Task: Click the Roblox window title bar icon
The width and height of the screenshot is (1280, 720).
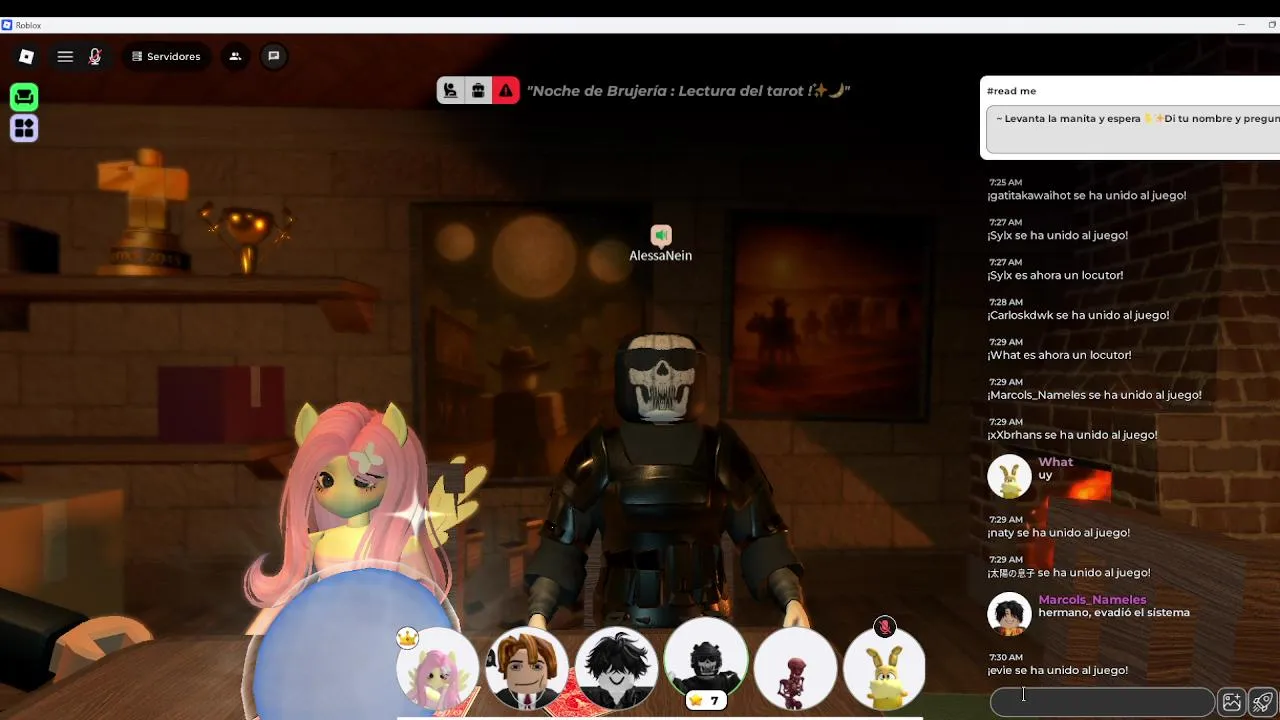Action: pos(7,25)
